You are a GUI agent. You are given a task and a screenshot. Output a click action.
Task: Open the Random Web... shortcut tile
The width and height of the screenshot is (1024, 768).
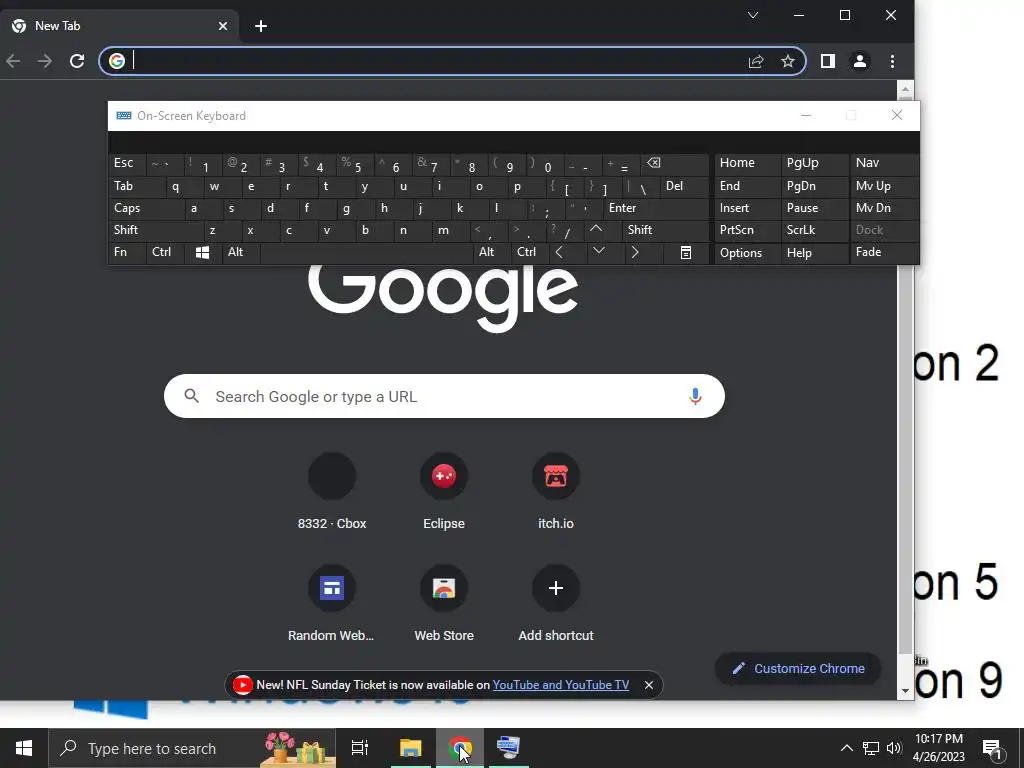click(332, 603)
